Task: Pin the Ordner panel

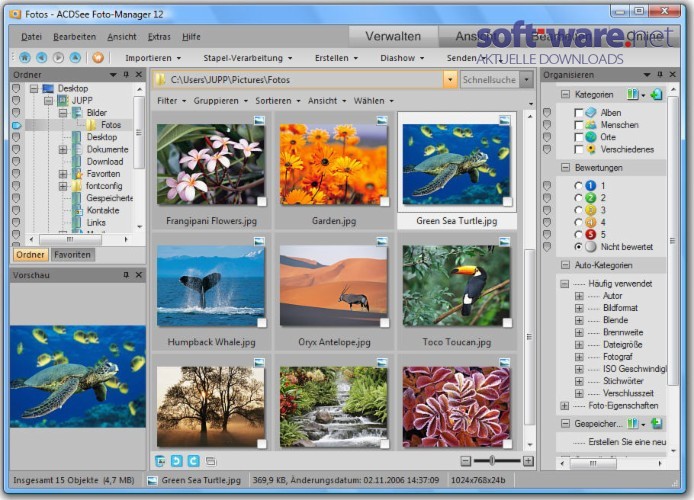Action: click(x=126, y=75)
